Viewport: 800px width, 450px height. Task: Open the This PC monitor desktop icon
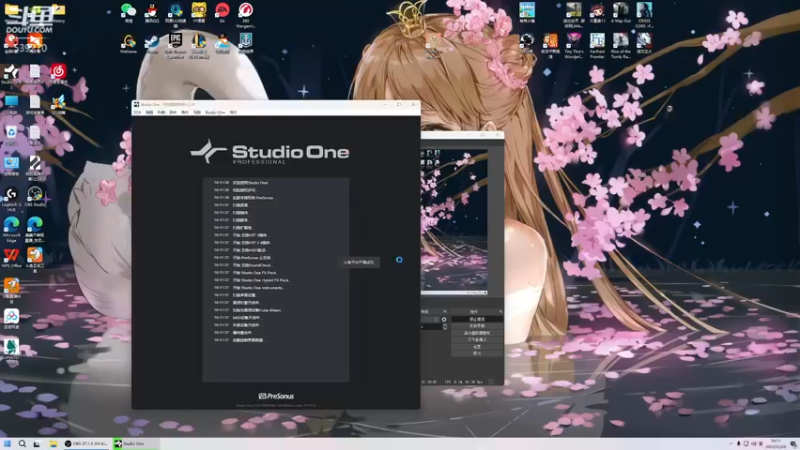[x=11, y=103]
